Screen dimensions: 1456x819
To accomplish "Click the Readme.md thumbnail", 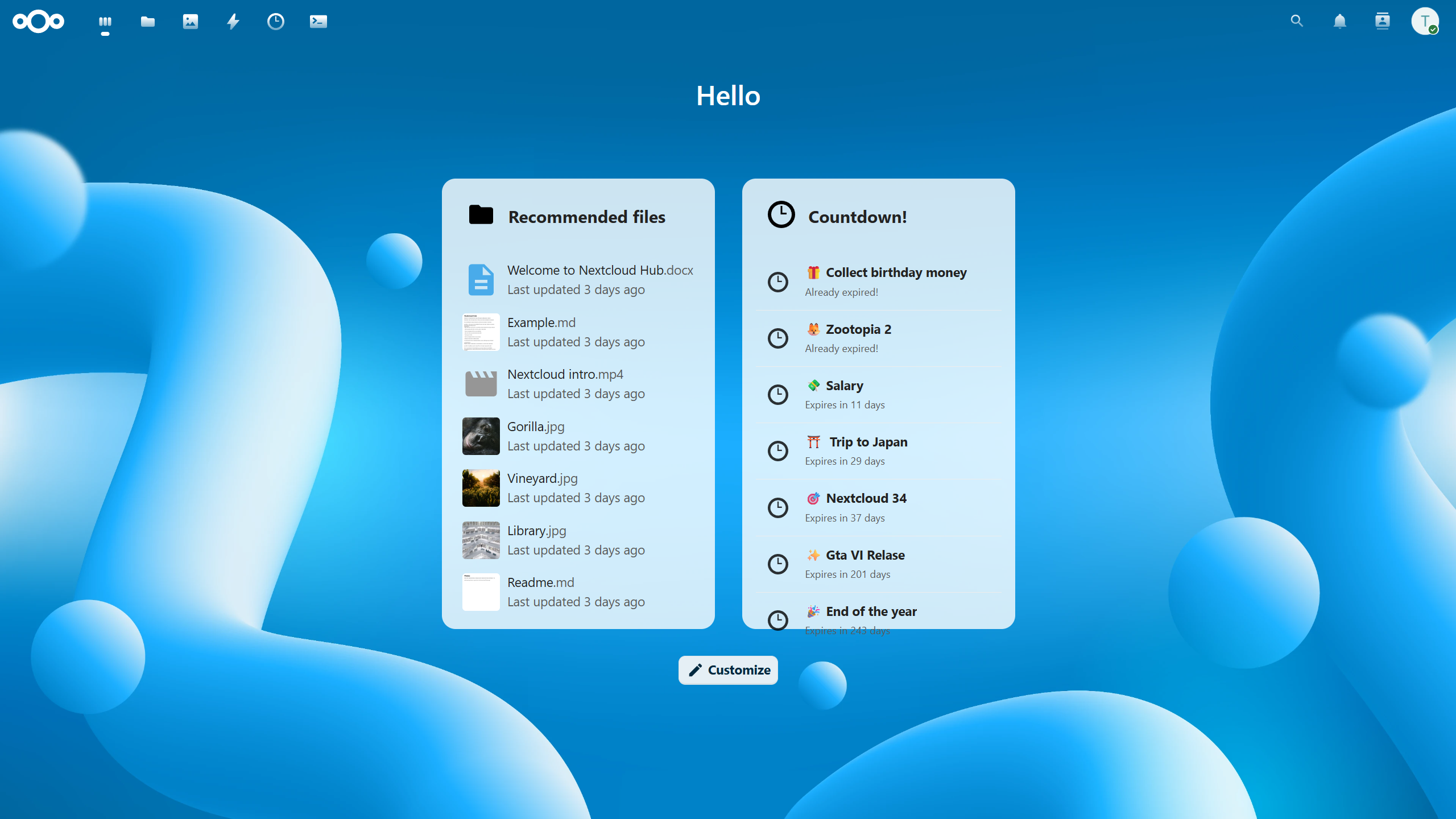I will pos(481,592).
